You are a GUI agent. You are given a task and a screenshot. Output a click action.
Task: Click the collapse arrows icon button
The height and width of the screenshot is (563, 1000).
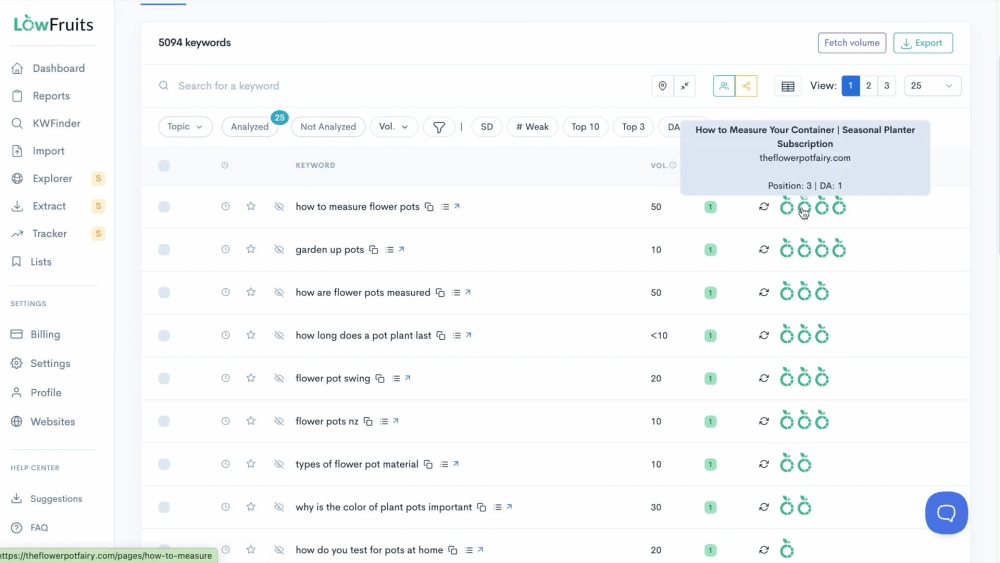coord(684,86)
